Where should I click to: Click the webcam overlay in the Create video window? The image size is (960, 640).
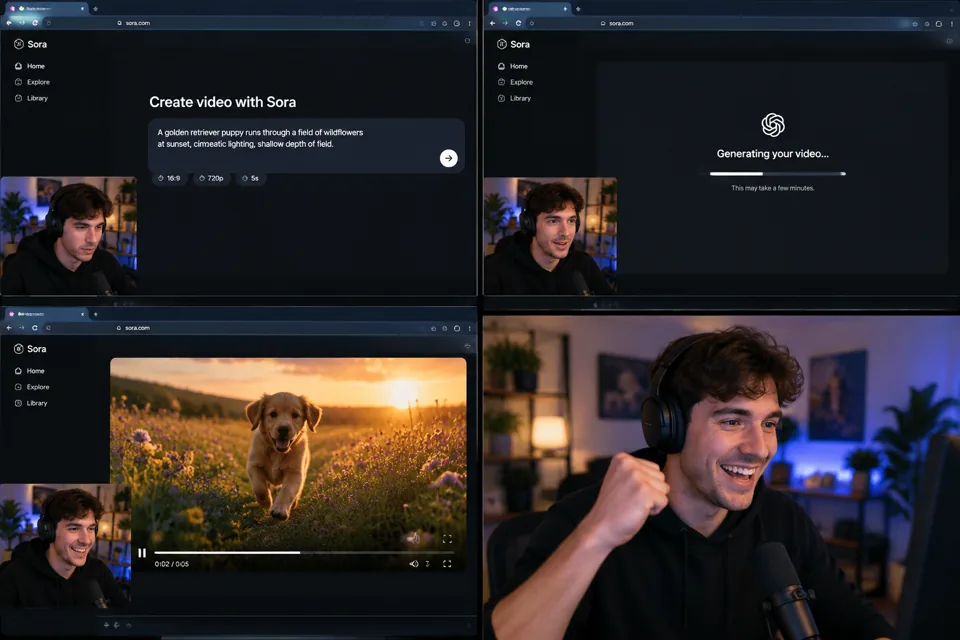pos(69,236)
